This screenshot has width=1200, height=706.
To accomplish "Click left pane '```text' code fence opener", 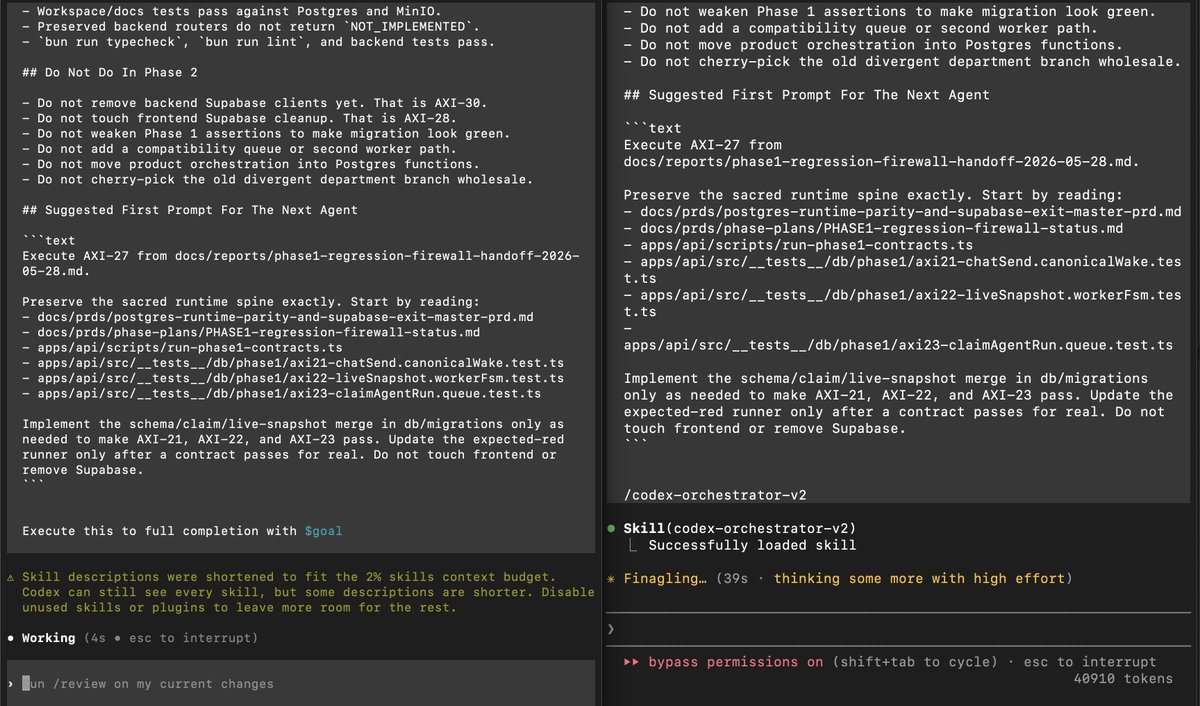I will coord(48,241).
